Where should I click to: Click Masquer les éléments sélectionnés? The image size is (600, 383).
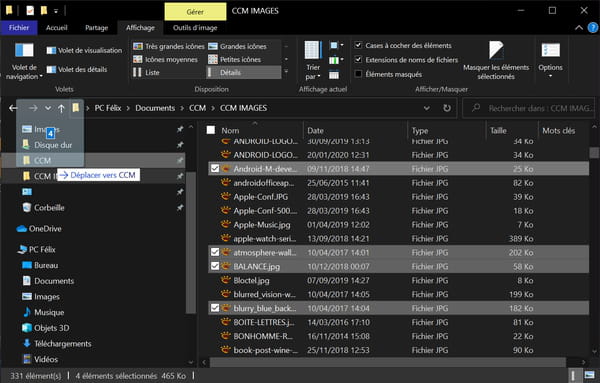[496, 60]
